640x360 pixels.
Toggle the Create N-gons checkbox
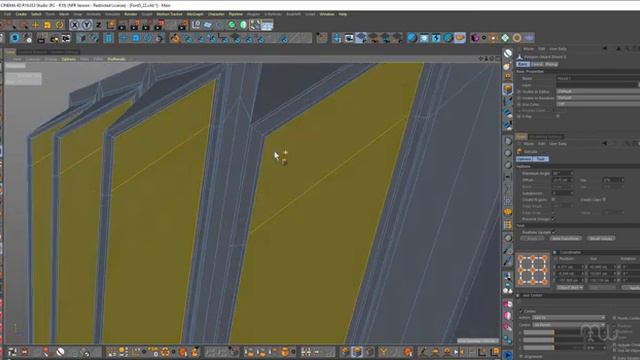point(553,200)
